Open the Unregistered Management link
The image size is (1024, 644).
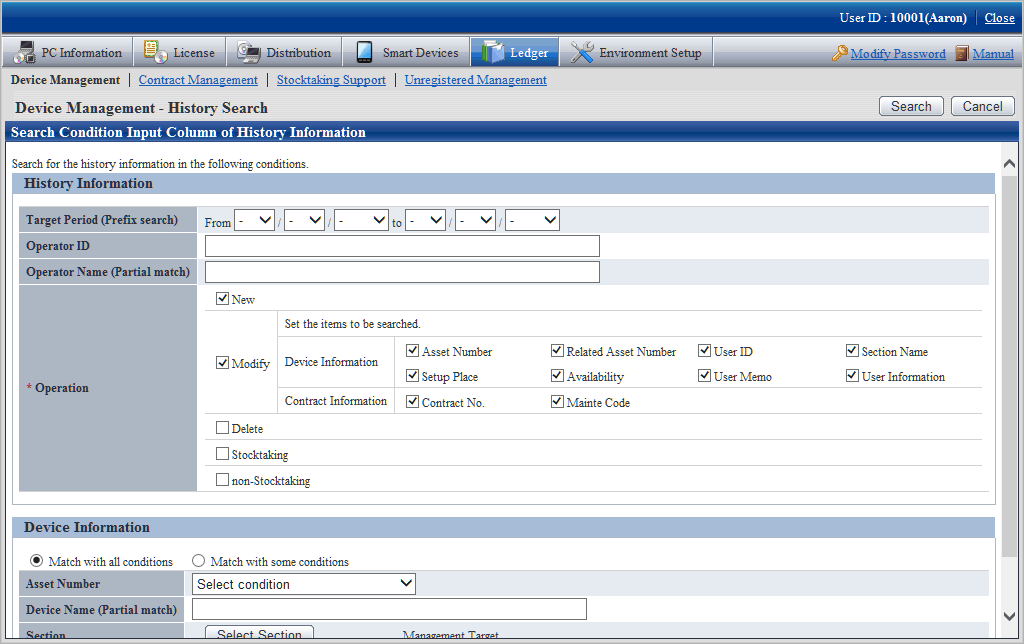click(x=475, y=80)
